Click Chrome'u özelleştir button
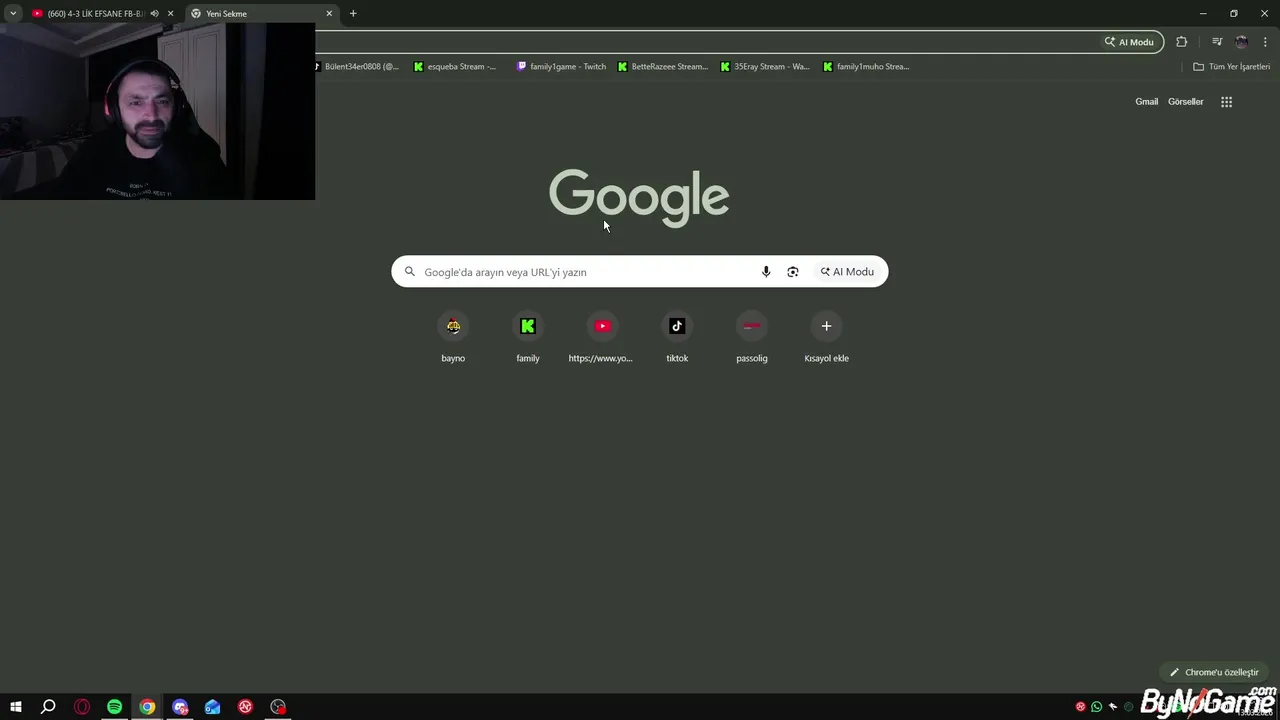Image resolution: width=1280 pixels, height=720 pixels. (x=1214, y=672)
